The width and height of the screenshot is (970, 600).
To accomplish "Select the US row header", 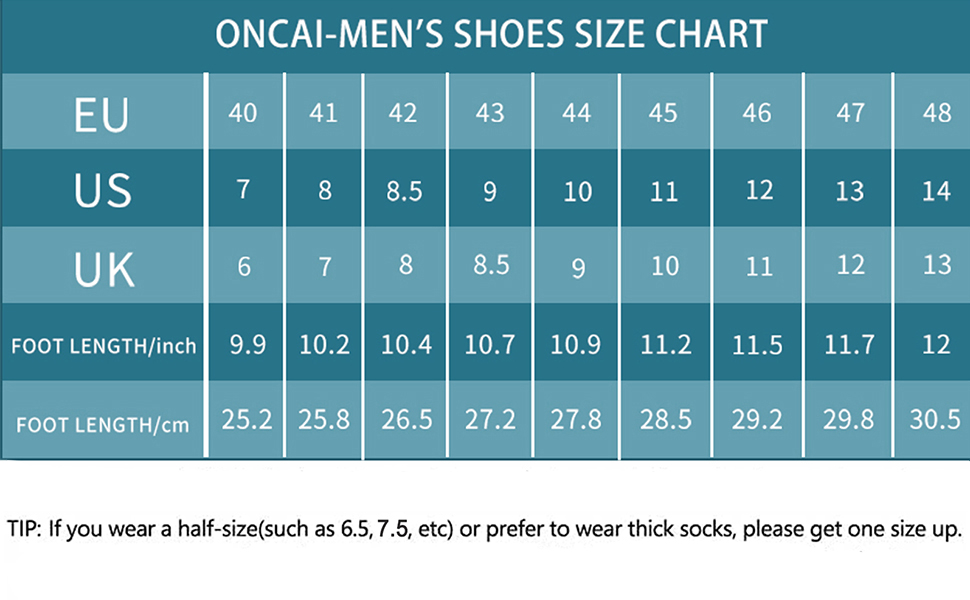I will [x=102, y=190].
